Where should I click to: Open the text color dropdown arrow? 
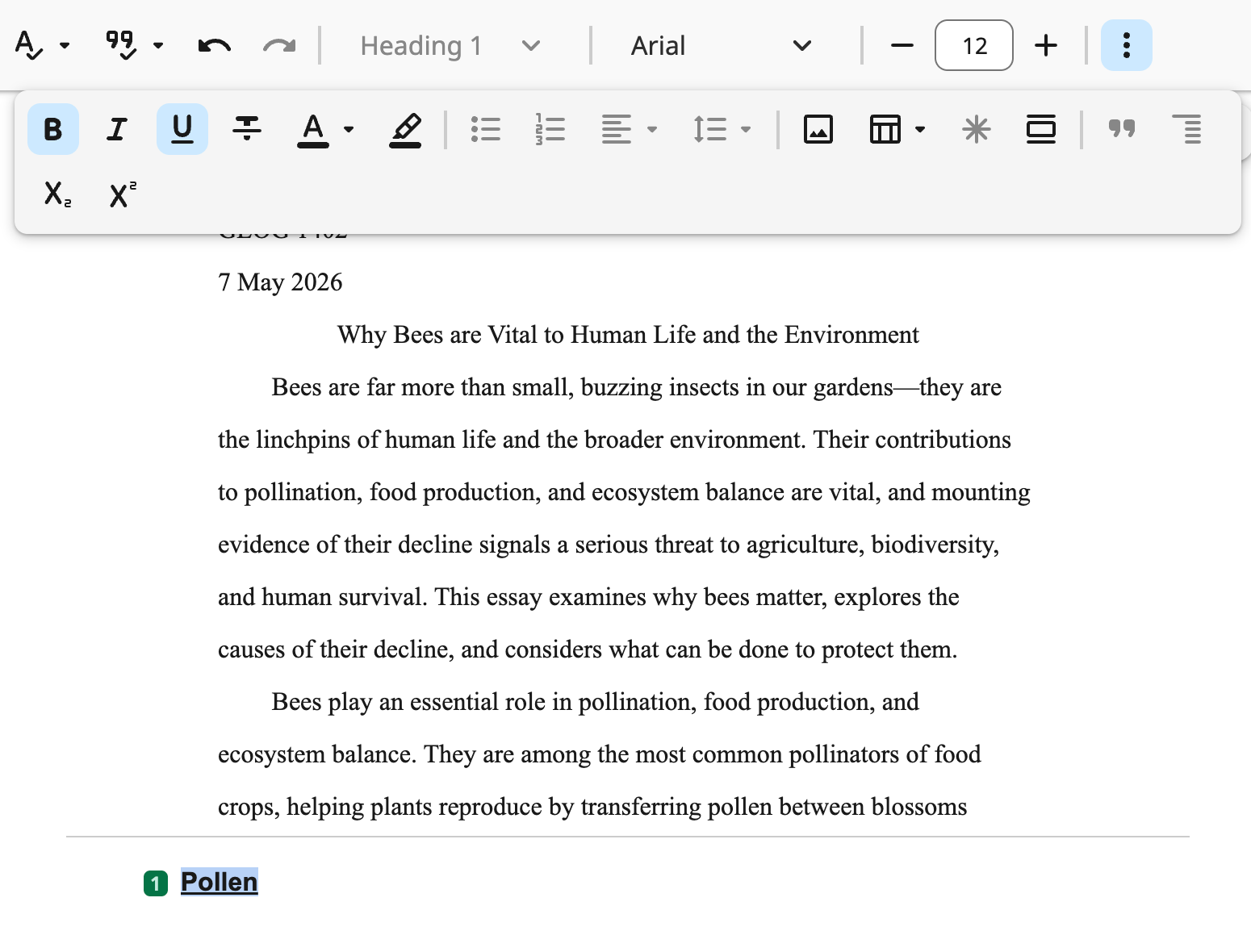click(349, 129)
